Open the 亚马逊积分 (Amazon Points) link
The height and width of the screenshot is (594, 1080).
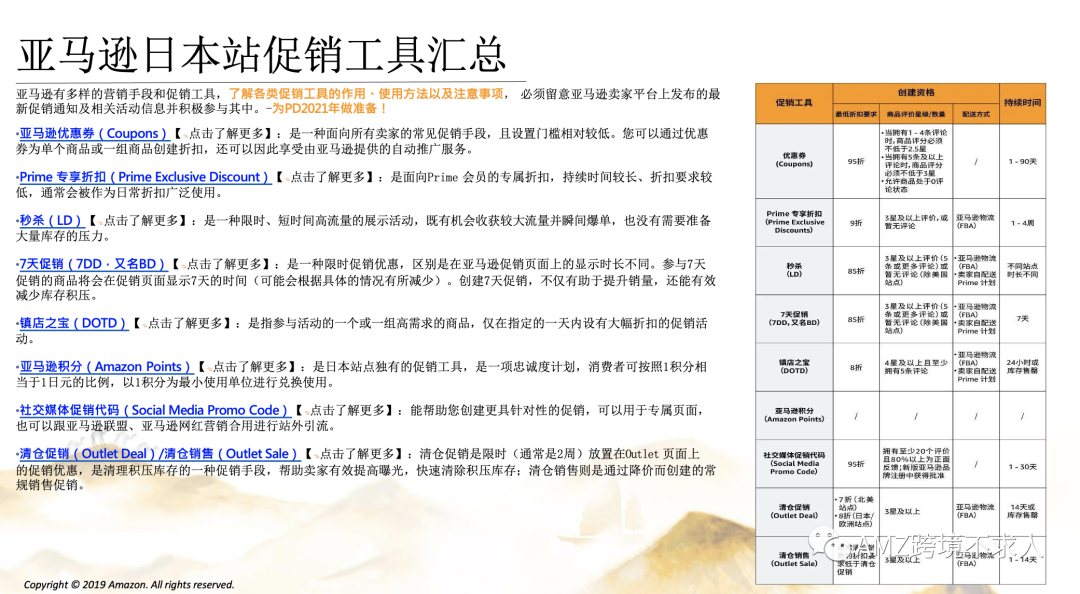pyautogui.click(x=105, y=367)
